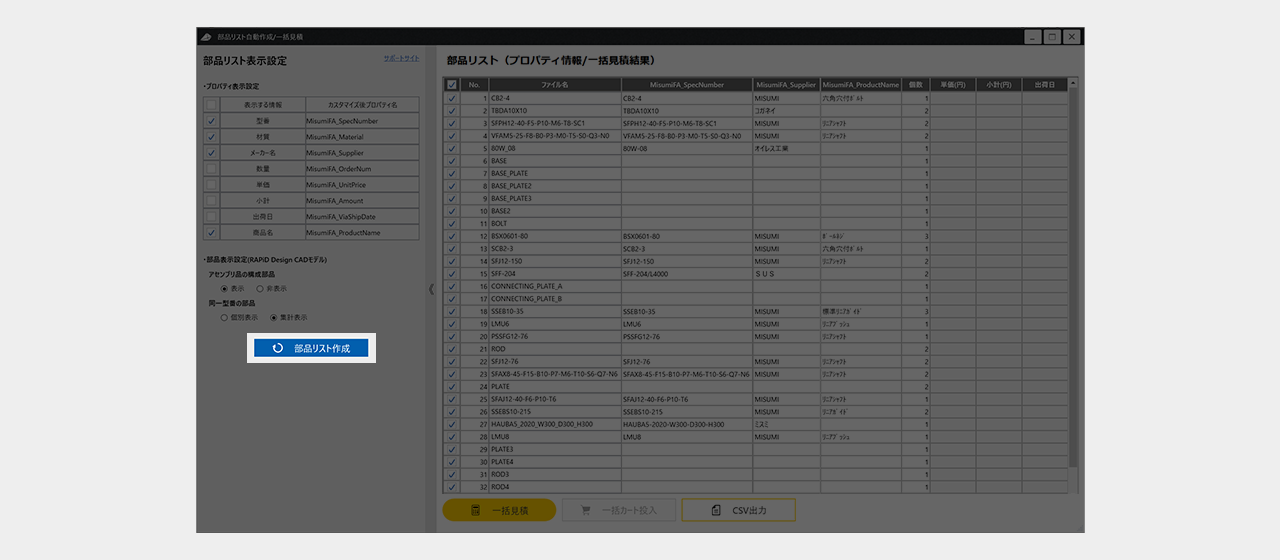
Task: Select 個別表示 for same-model parts
Action: [x=224, y=317]
